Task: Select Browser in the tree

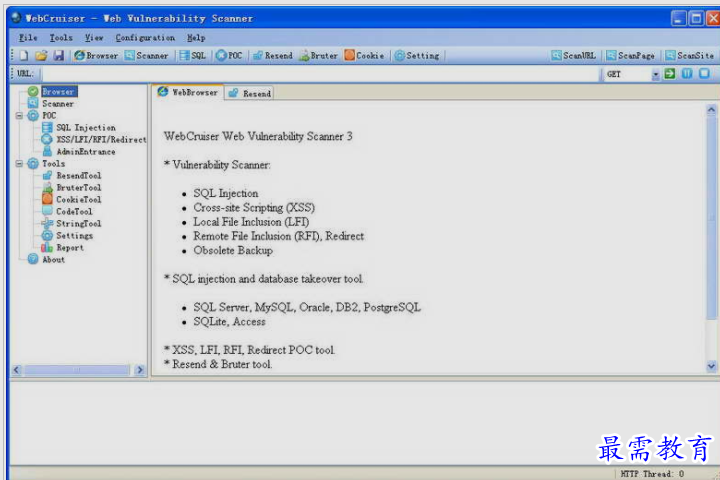Action: tap(59, 91)
